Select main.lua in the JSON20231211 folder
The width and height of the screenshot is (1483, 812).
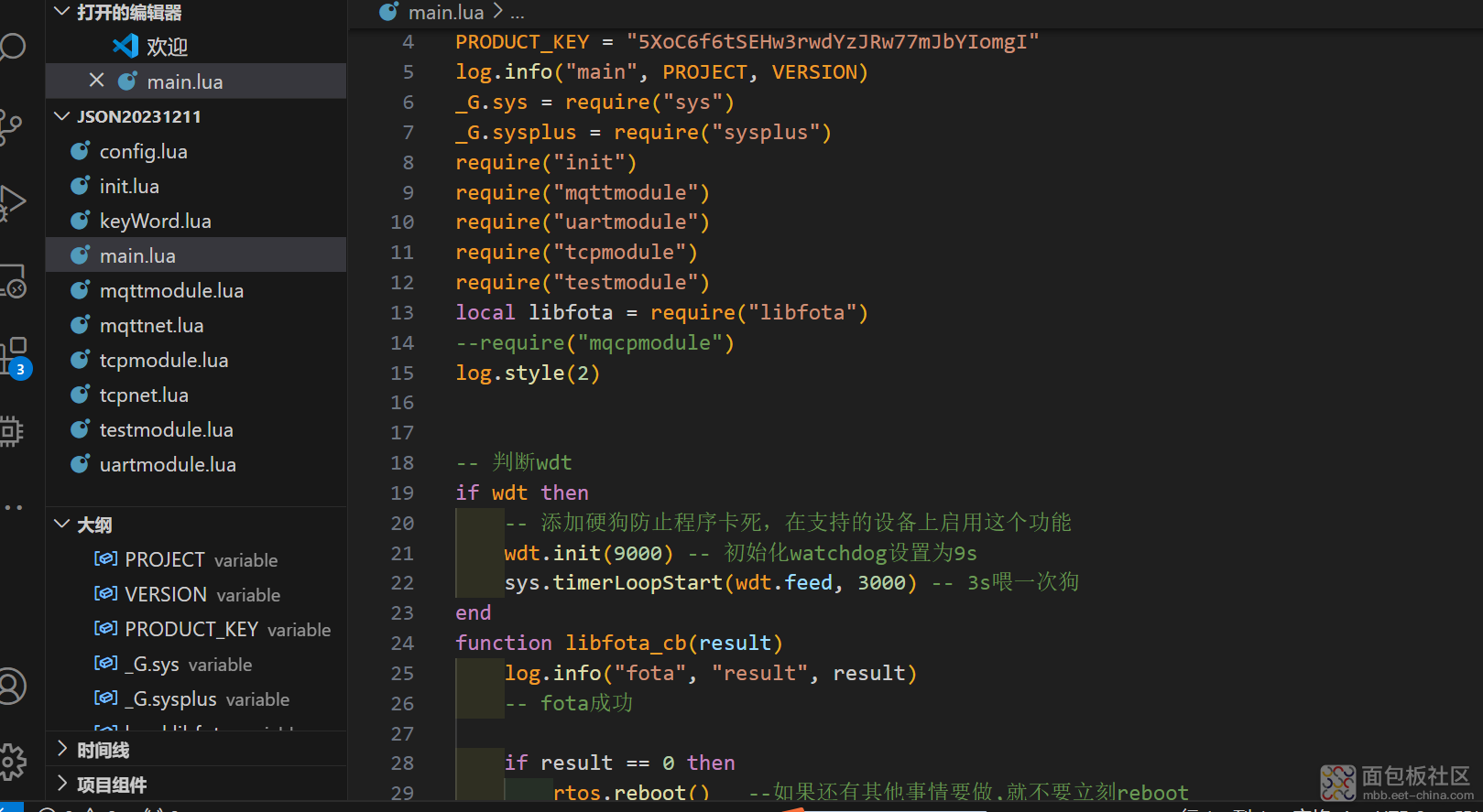(x=196, y=255)
